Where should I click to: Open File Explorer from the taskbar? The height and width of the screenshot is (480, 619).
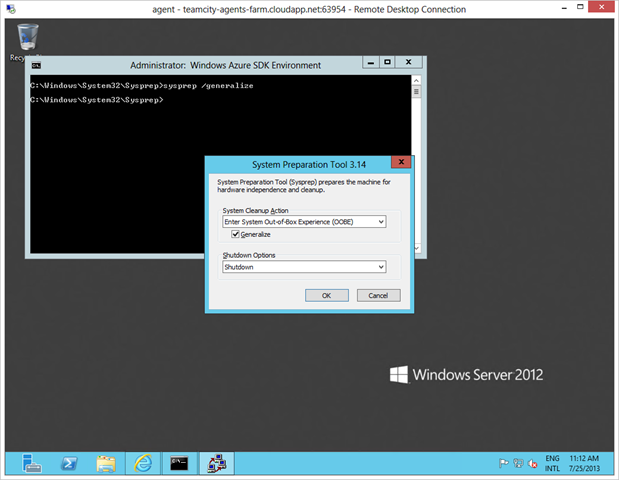(106, 463)
